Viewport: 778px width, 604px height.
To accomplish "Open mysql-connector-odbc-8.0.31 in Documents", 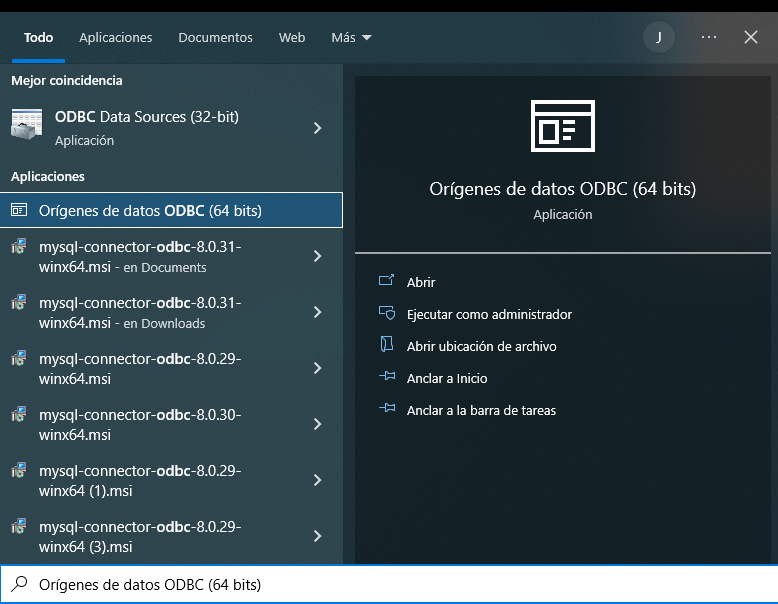I will click(x=171, y=256).
